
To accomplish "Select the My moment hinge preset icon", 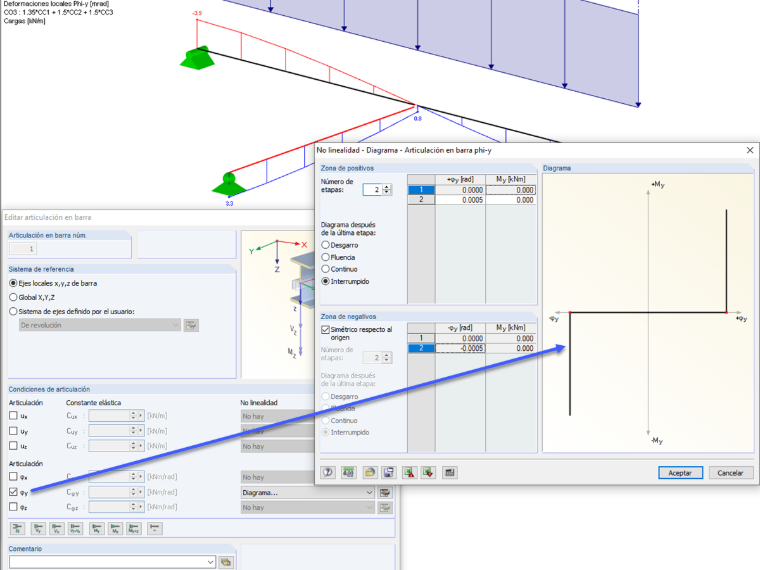I will 97,528.
